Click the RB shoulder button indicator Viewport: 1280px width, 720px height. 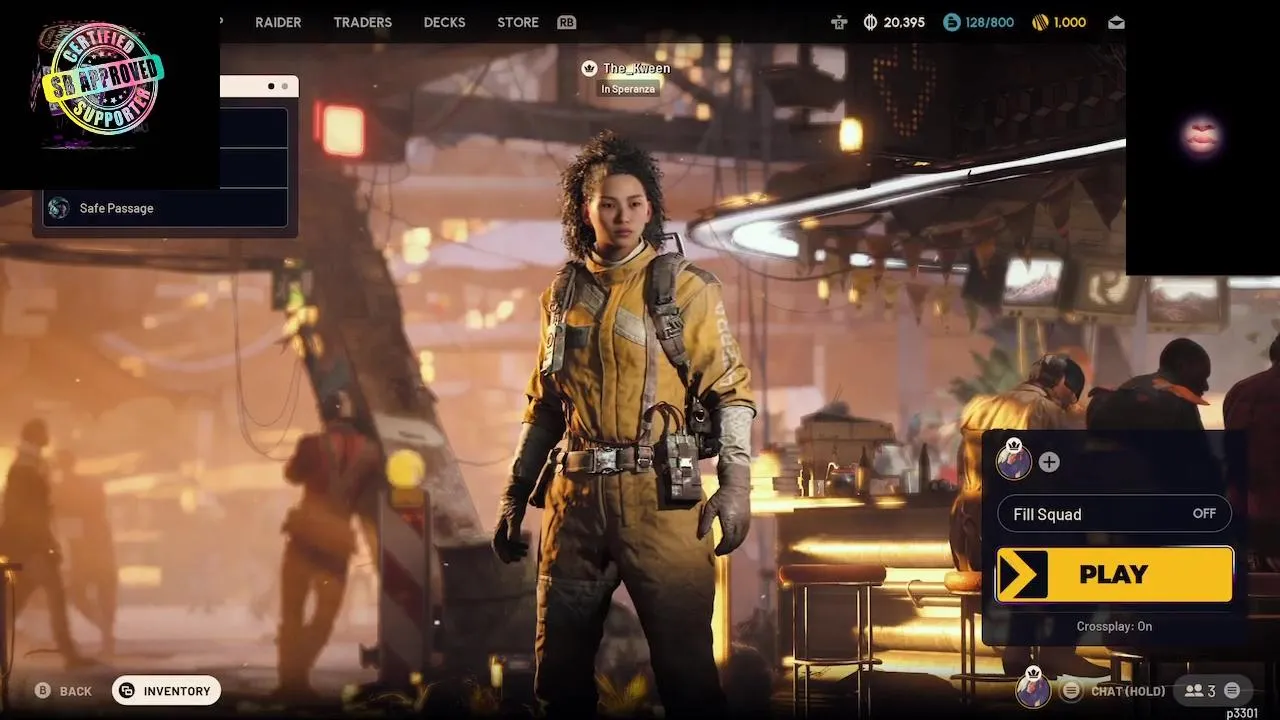pyautogui.click(x=567, y=22)
